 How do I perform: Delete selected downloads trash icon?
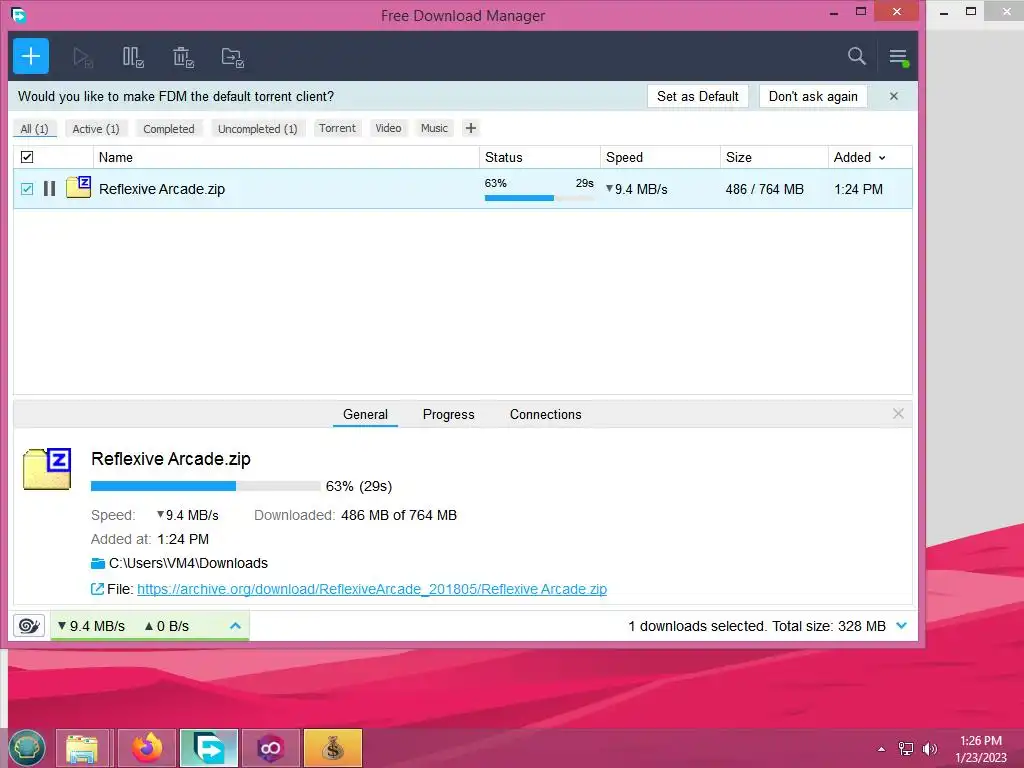(x=184, y=57)
